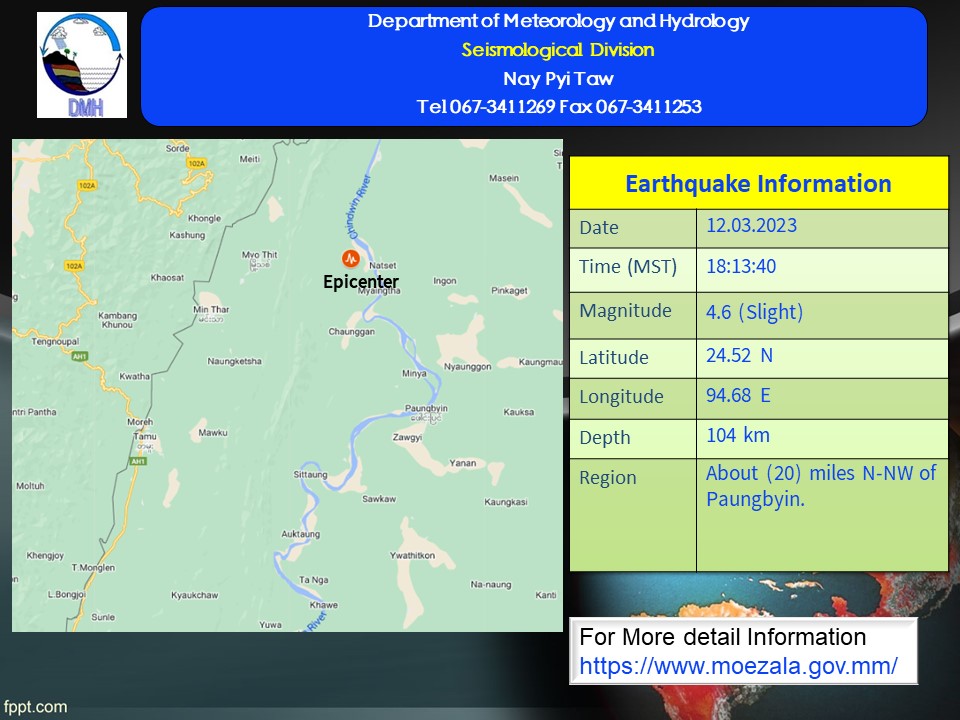
Task: Select the 'Minya' label on the map
Action: click(x=414, y=373)
